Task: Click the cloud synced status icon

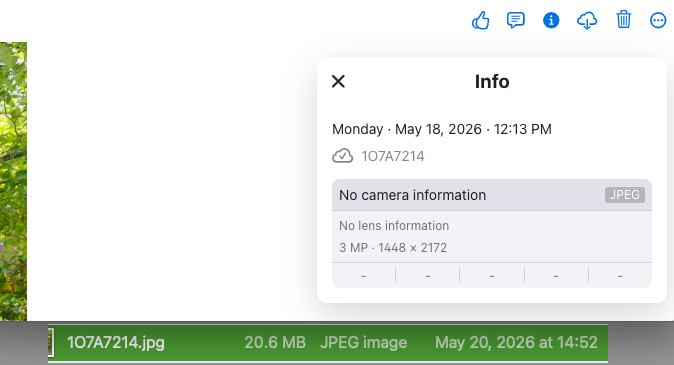Action: (343, 156)
